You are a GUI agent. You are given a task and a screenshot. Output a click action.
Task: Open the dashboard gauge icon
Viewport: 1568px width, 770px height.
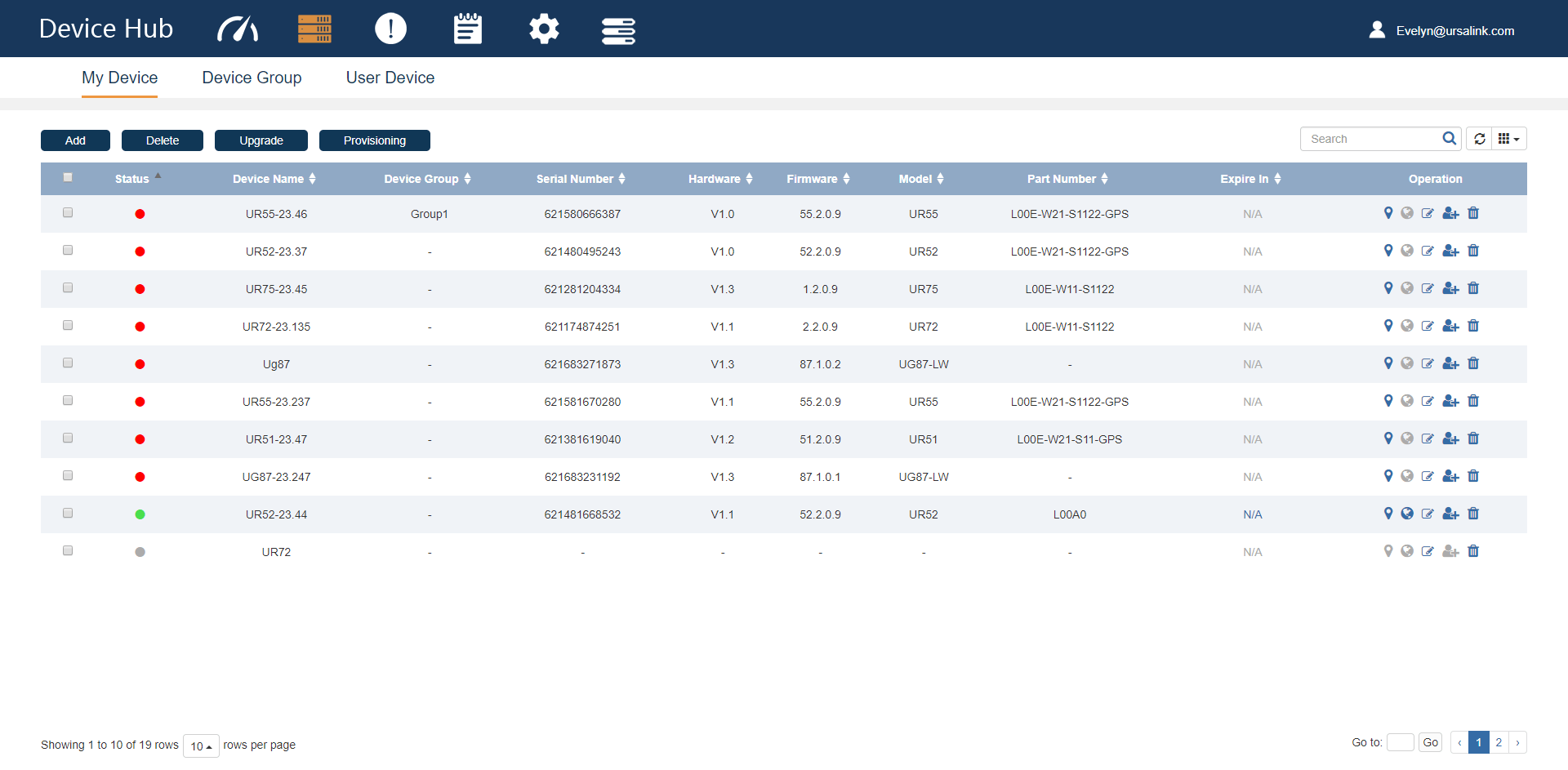click(x=238, y=29)
